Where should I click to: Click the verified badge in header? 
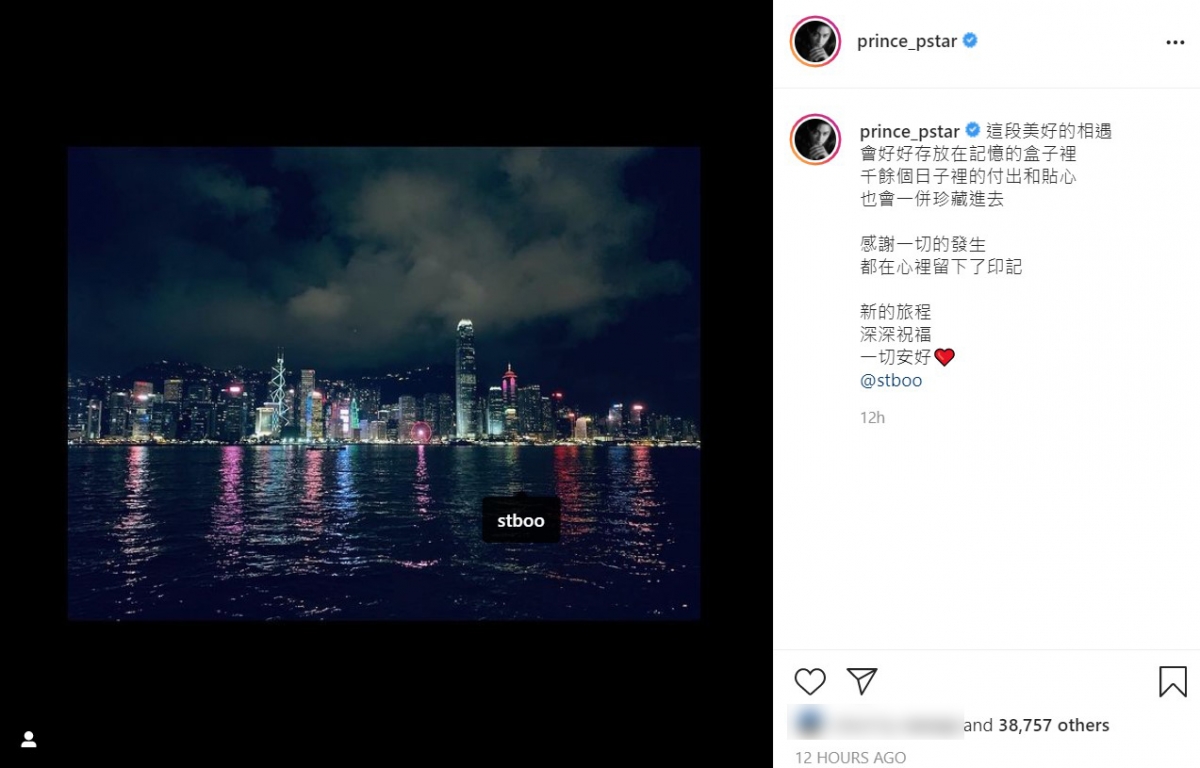pyautogui.click(x=970, y=41)
